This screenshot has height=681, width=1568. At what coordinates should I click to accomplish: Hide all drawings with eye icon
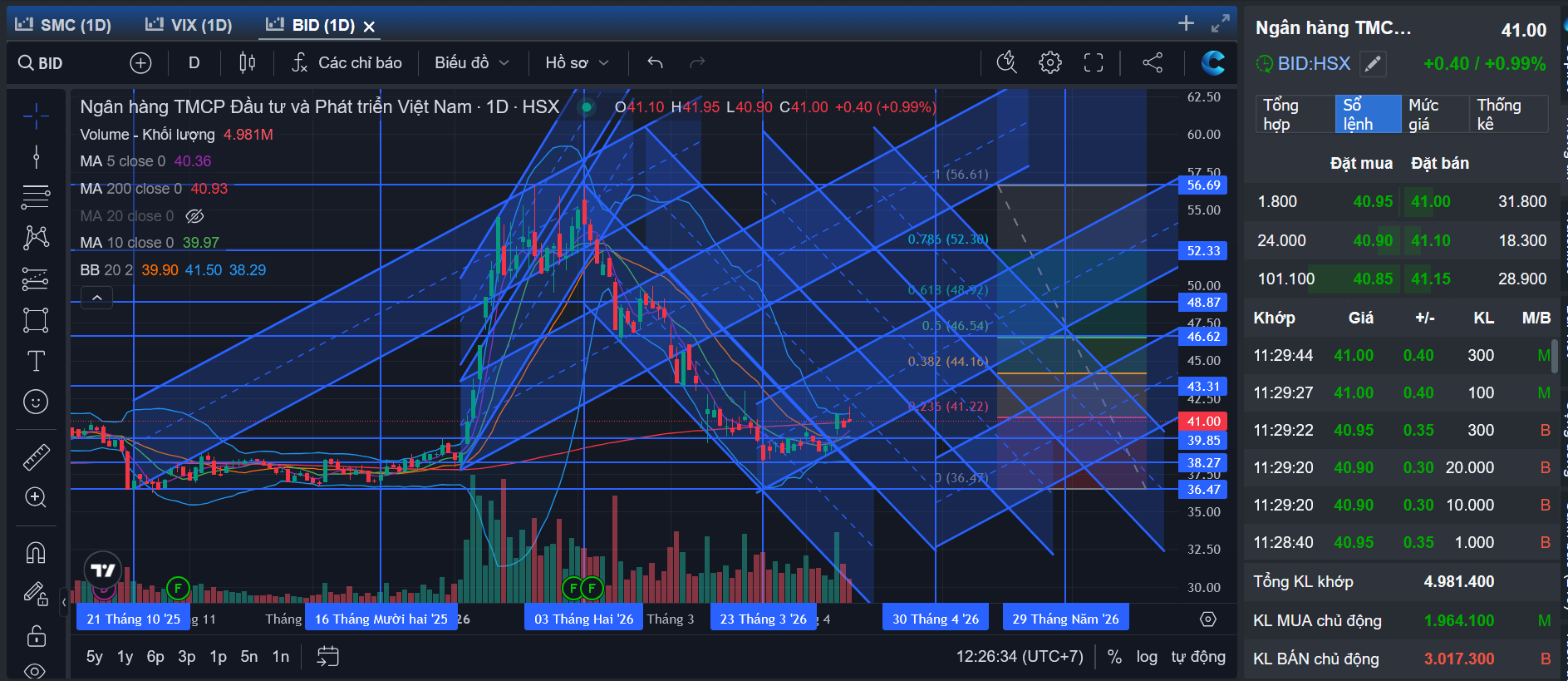pyautogui.click(x=36, y=670)
